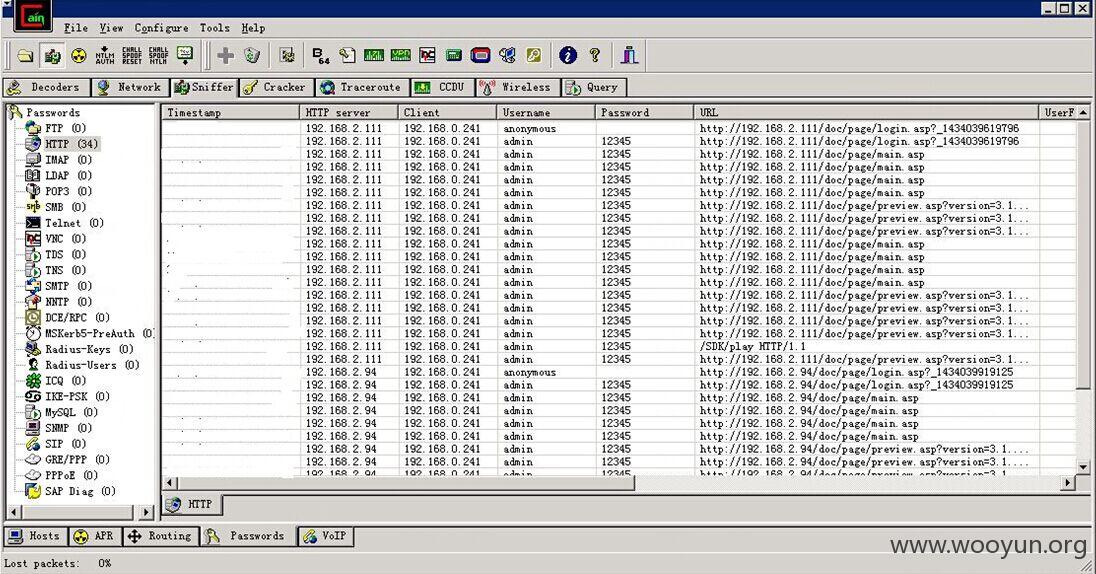Viewport: 1096px width, 574px height.
Task: Select the anonymous row for 192.168.2.94
Action: (619, 372)
